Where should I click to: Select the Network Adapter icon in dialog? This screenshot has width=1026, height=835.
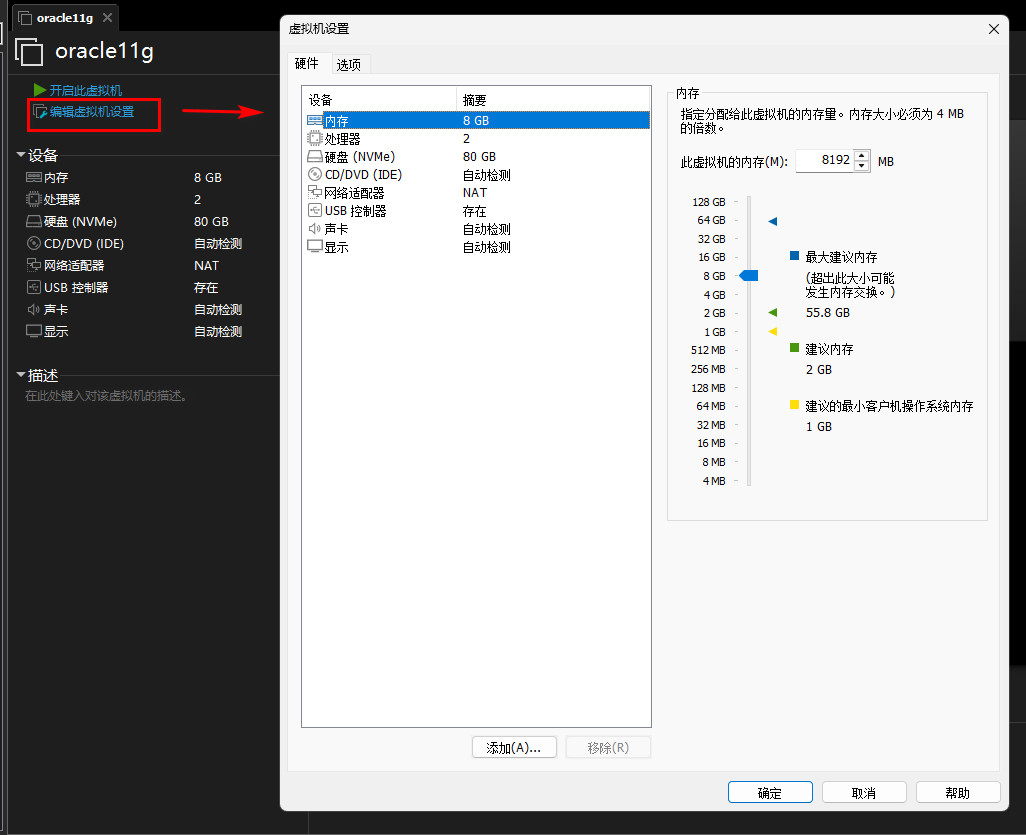(315, 193)
